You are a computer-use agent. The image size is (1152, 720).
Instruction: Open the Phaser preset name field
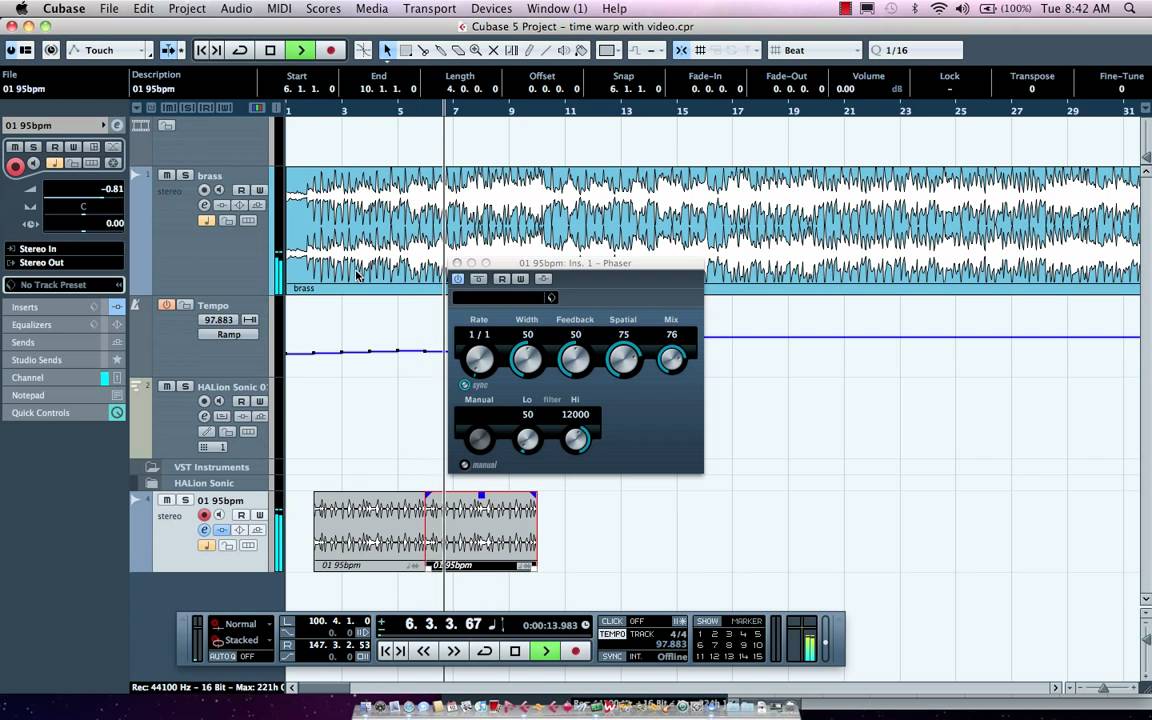(499, 297)
